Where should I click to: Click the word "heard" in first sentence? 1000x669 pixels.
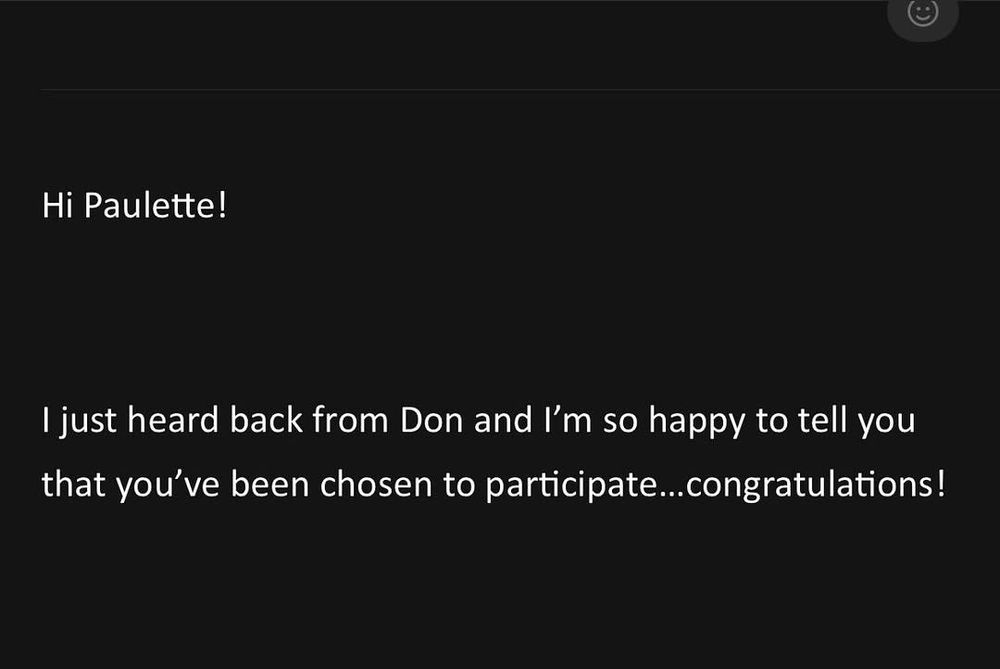tap(172, 420)
